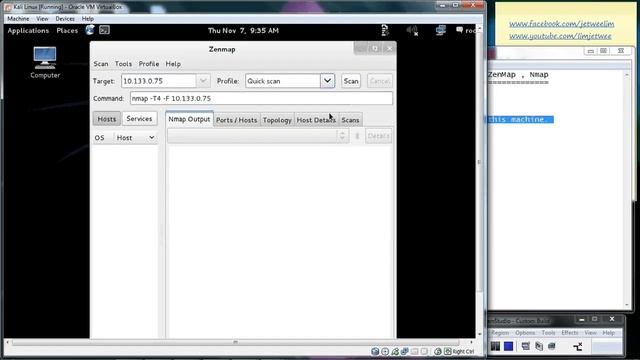Open VirtualBox Help menu
Image resolution: width=640 pixels, height=360 pixels.
pos(87,19)
